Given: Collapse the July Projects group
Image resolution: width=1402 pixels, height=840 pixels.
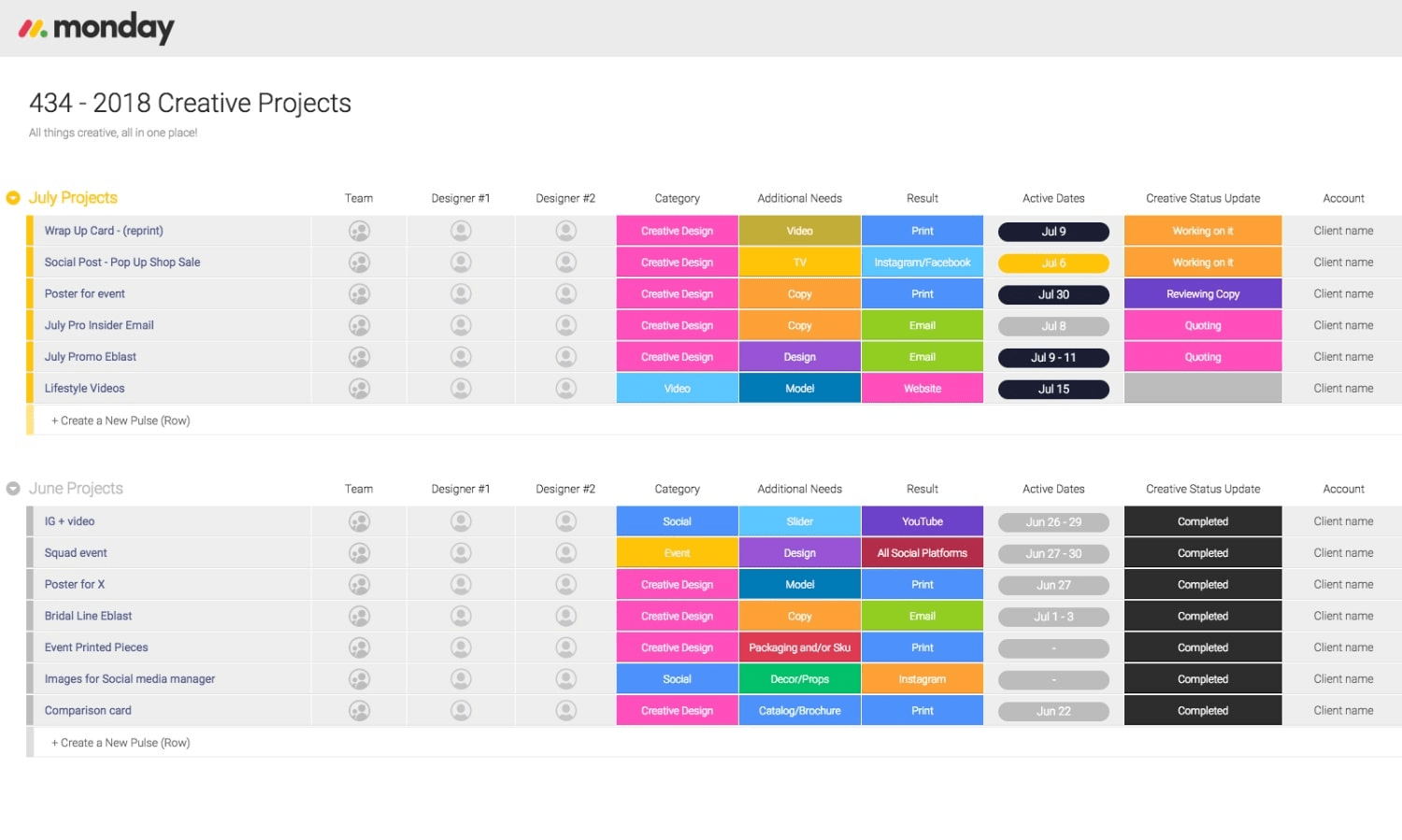Looking at the screenshot, I should click(13, 198).
